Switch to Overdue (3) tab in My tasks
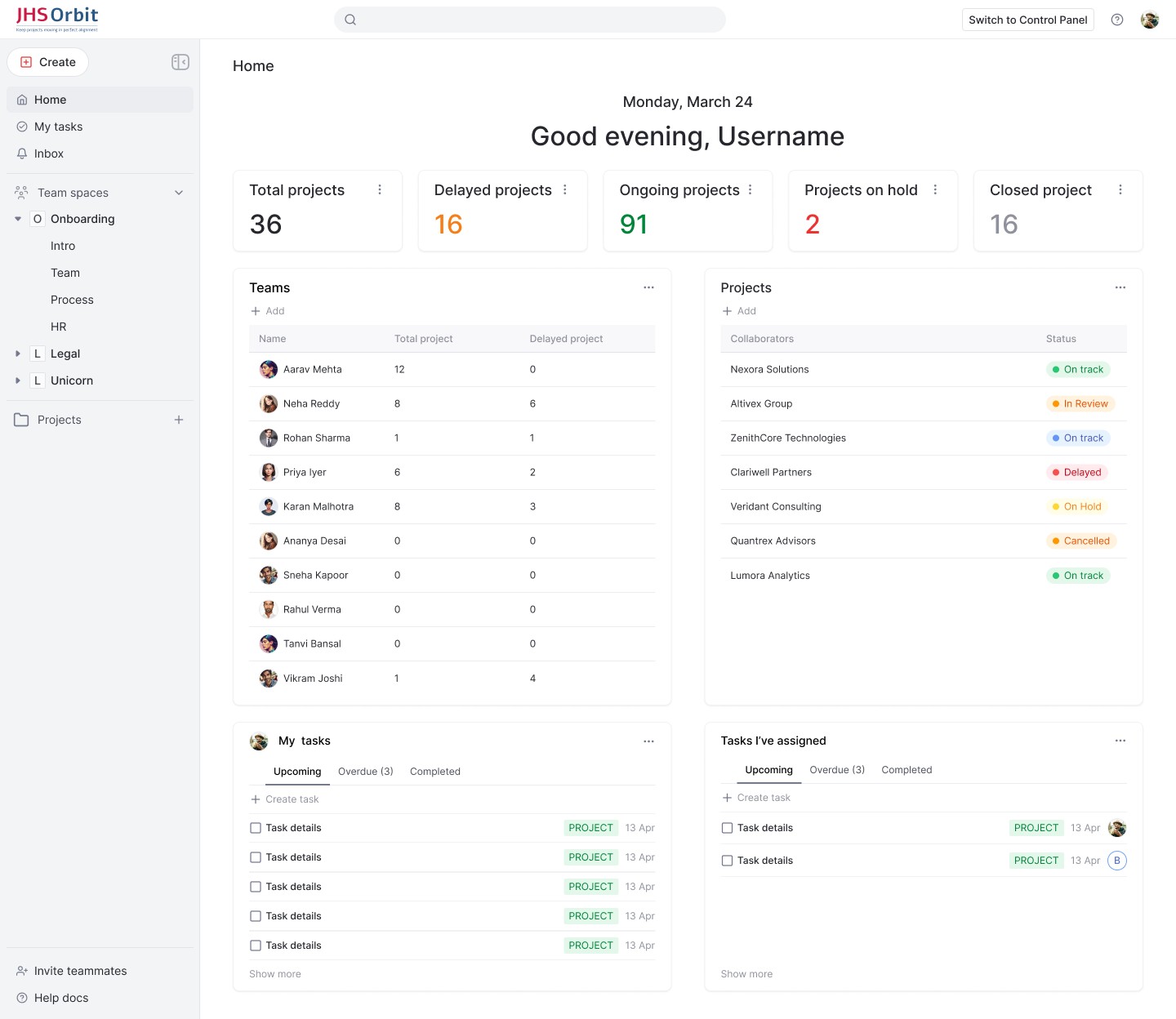 click(x=366, y=772)
